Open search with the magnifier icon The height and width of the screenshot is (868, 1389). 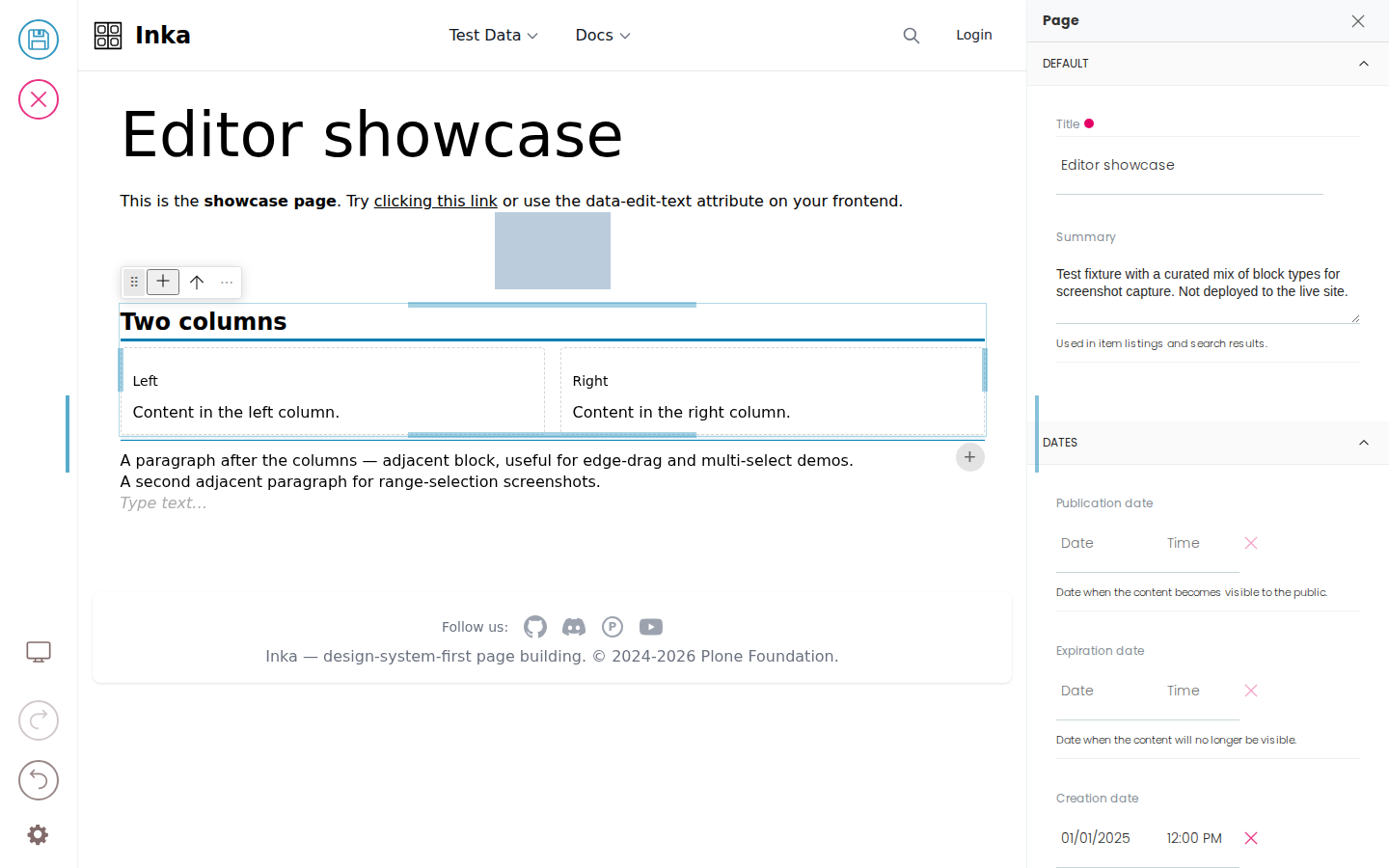pyautogui.click(x=912, y=36)
